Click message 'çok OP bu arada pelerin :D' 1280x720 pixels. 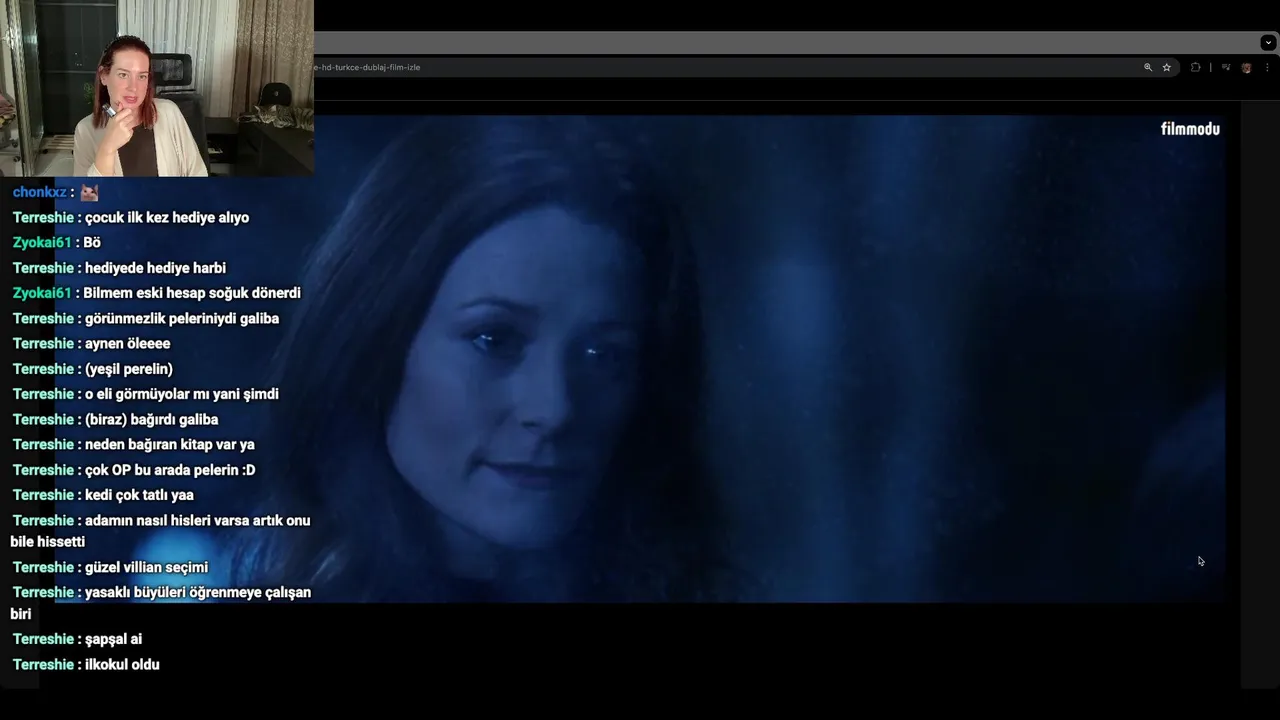point(170,470)
